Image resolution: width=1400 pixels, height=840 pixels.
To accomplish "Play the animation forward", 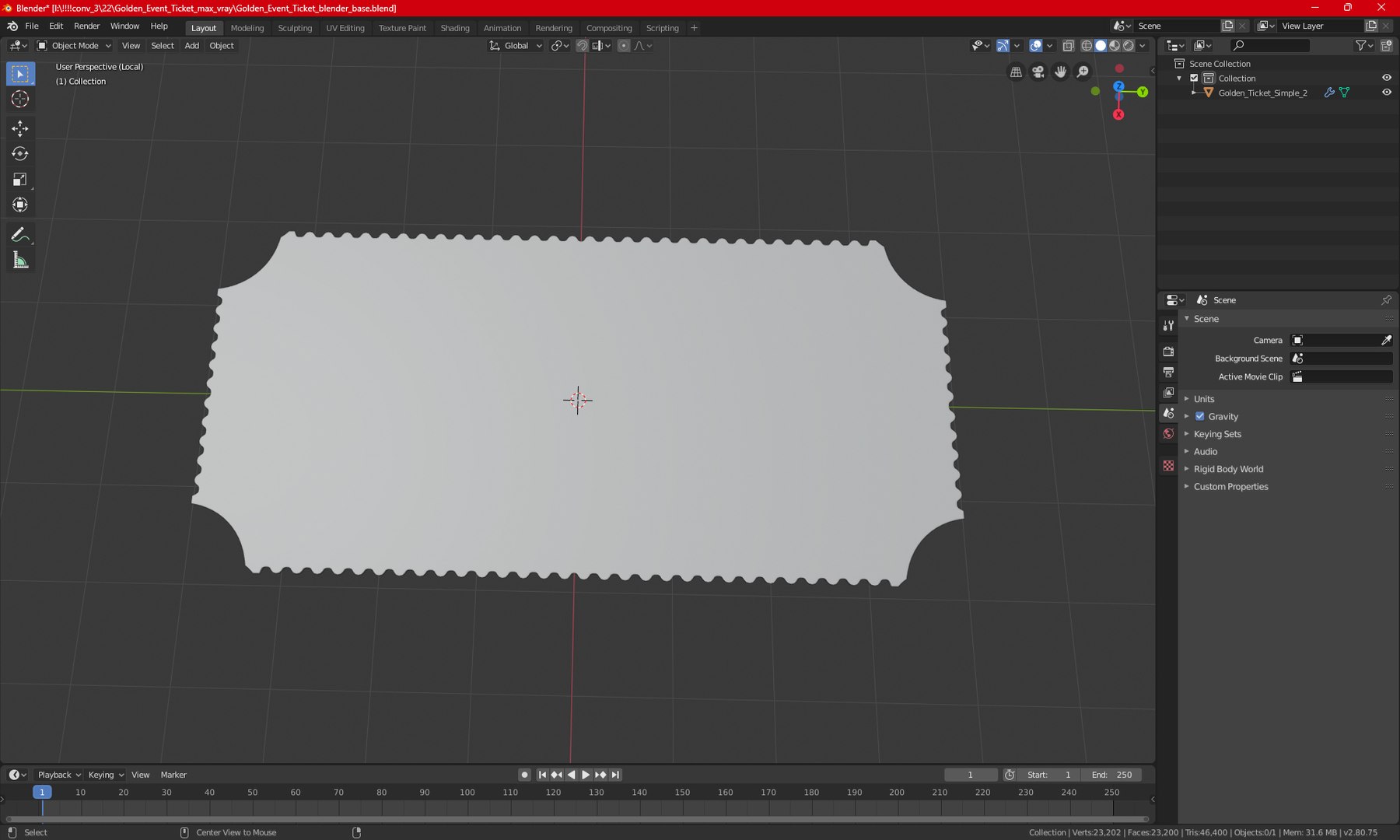I will (x=586, y=775).
